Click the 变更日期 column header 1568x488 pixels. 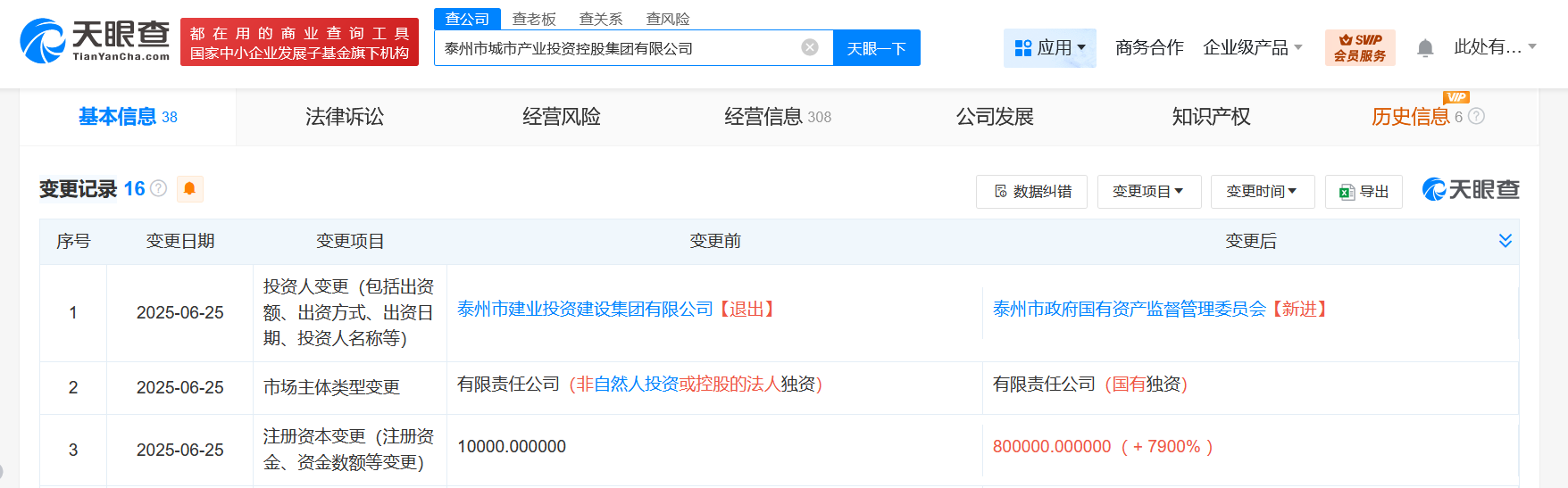[180, 241]
